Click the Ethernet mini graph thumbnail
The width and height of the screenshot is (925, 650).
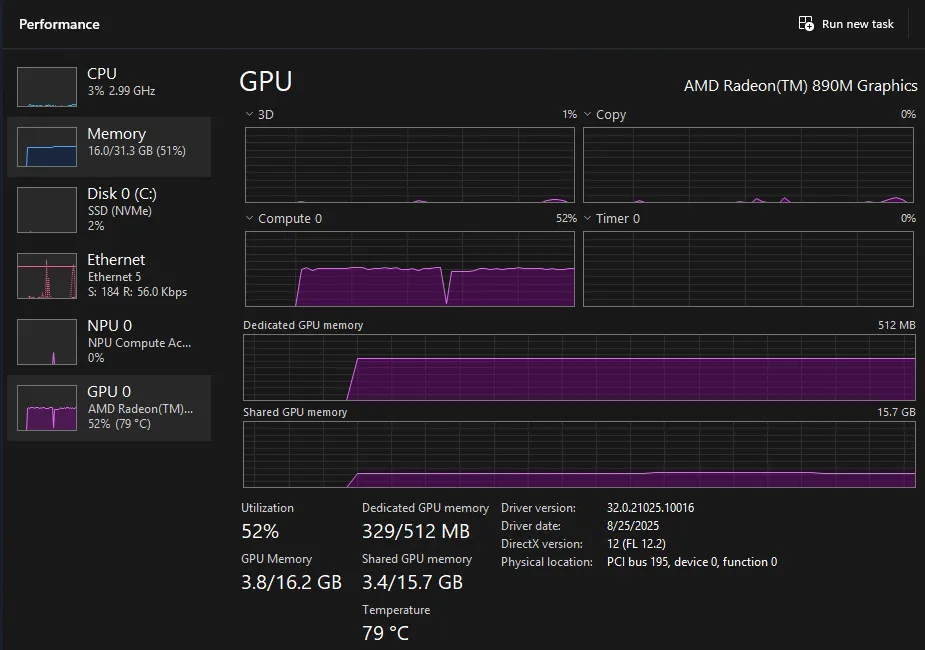[x=47, y=276]
